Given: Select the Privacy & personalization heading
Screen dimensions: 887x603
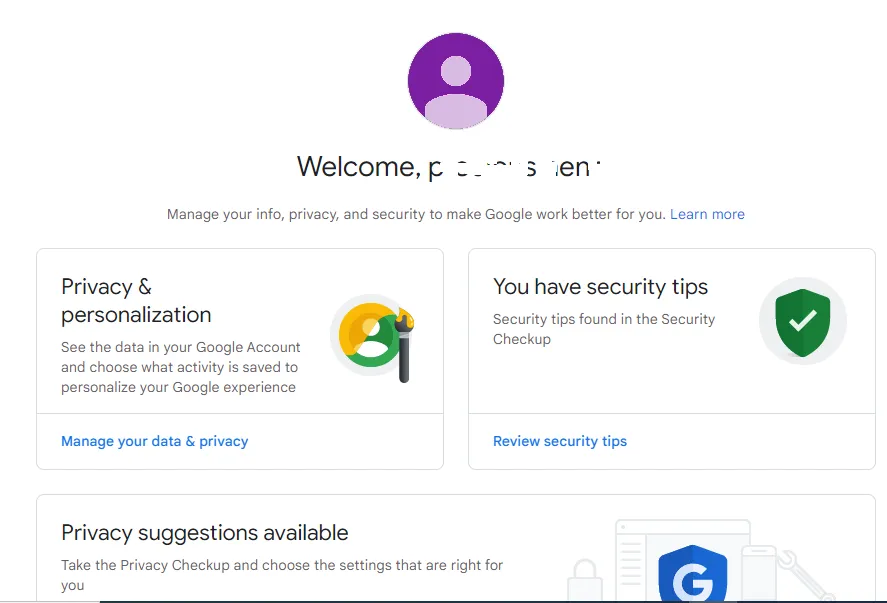Looking at the screenshot, I should click(136, 300).
